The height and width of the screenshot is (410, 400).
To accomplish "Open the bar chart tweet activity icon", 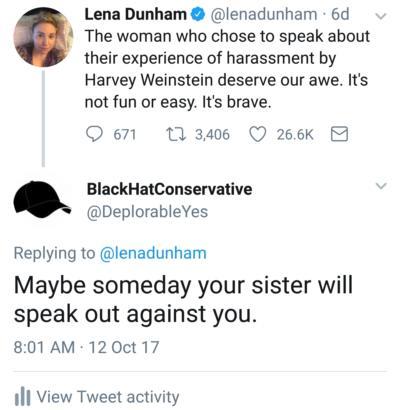I will tap(23, 397).
